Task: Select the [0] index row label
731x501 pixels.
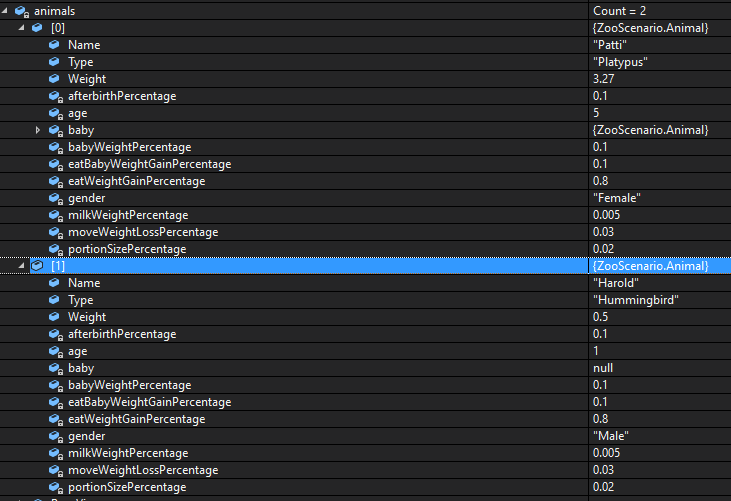Action: (58, 28)
